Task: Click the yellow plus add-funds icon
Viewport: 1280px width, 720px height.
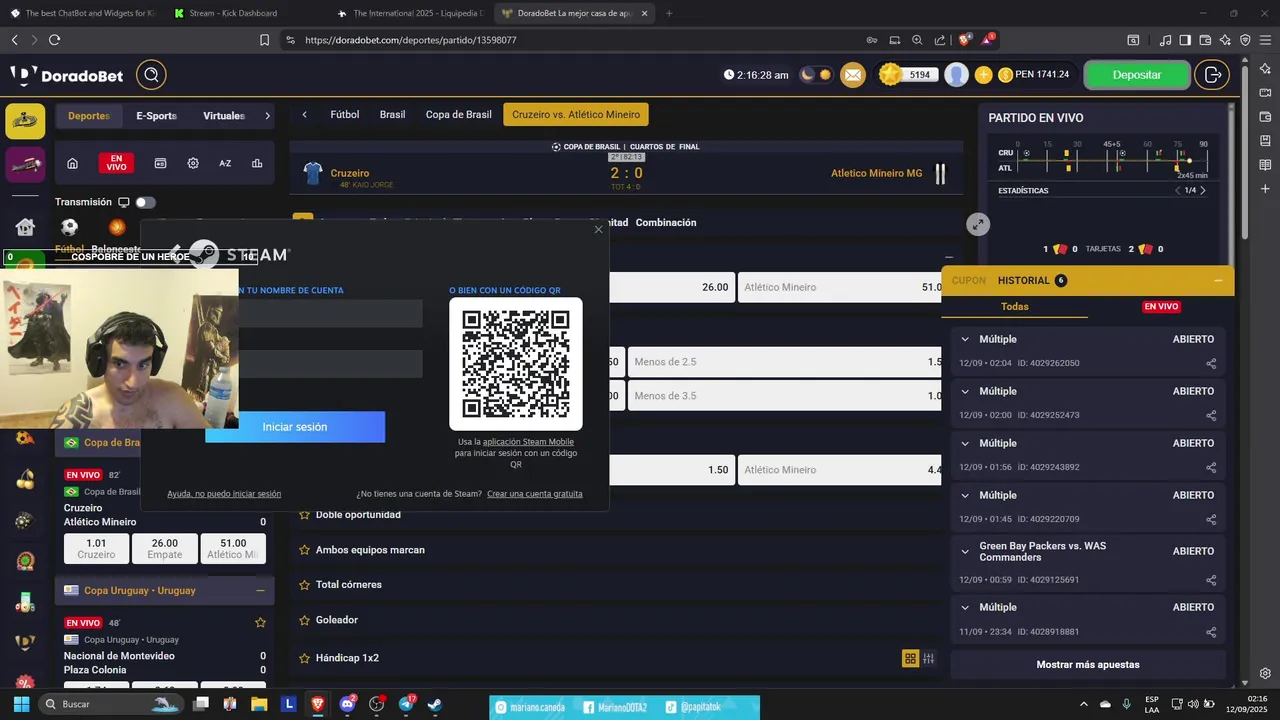Action: pyautogui.click(x=983, y=75)
